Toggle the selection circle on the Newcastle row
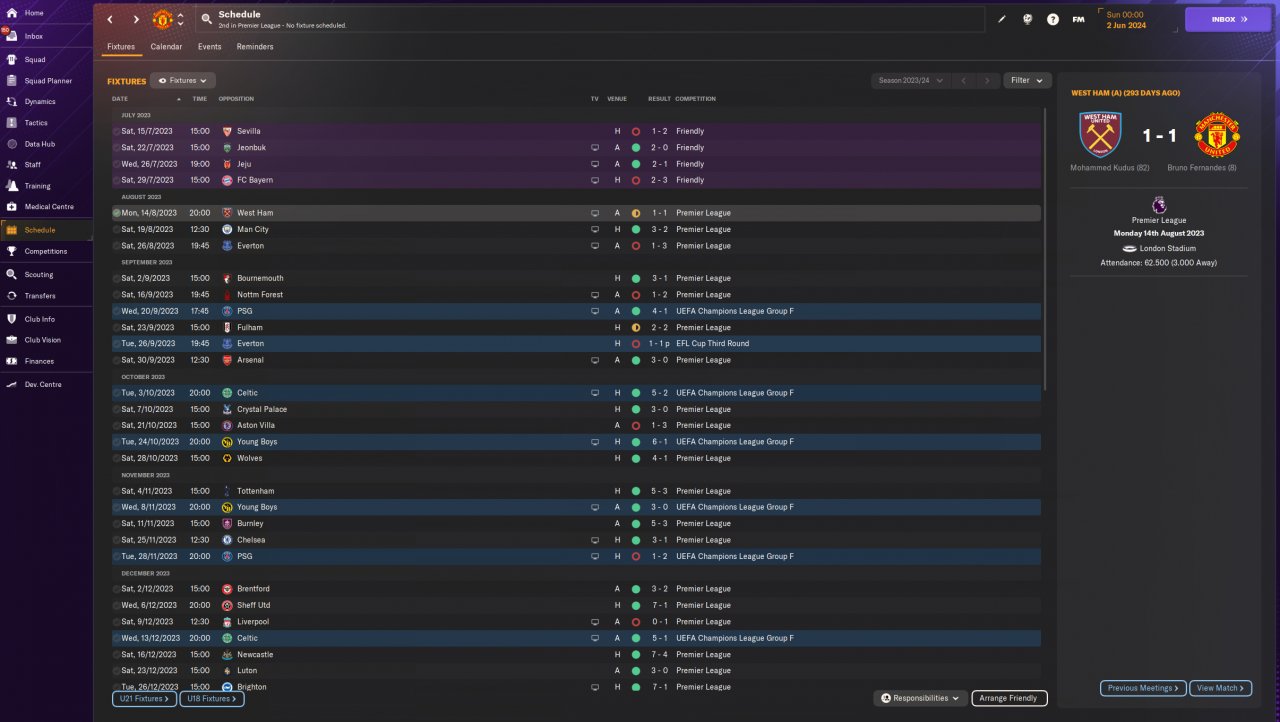This screenshot has width=1280, height=722. pyautogui.click(x=117, y=654)
